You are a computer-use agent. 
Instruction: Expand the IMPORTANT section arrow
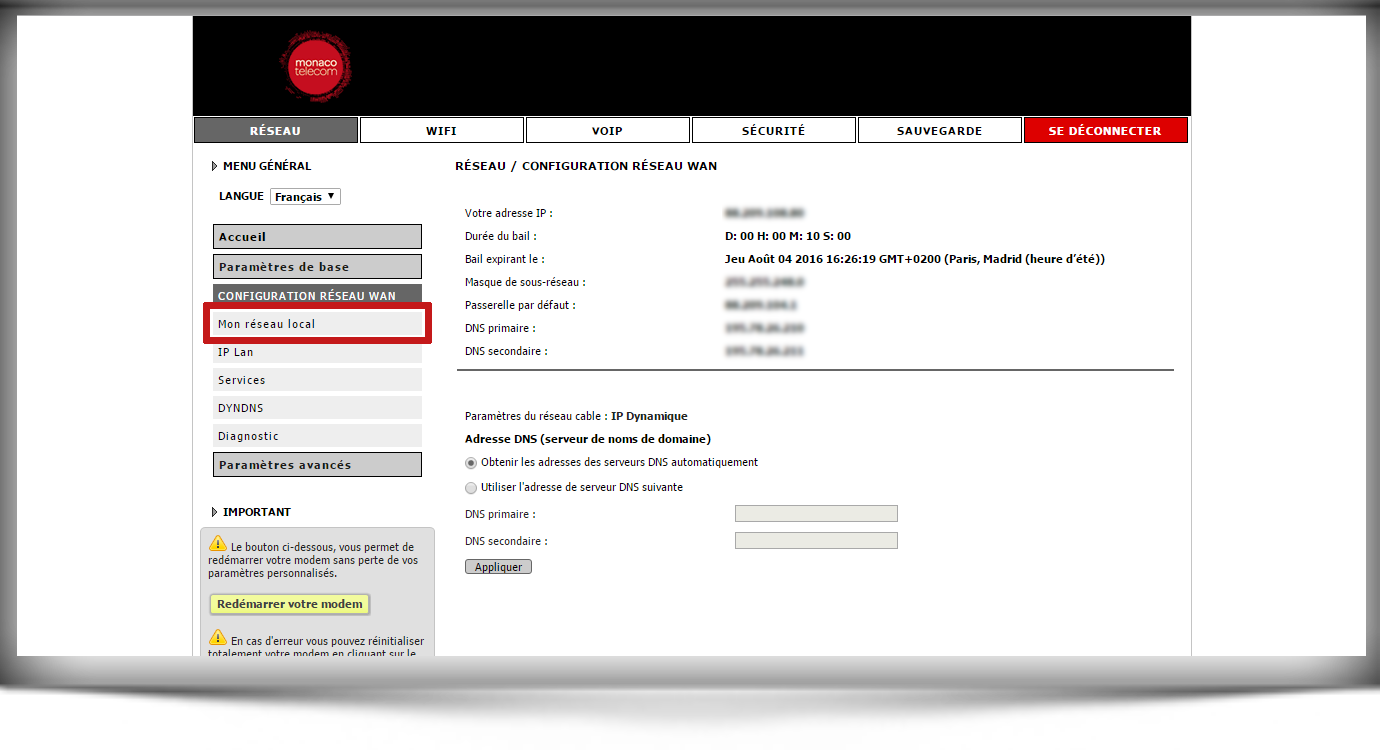click(x=214, y=512)
